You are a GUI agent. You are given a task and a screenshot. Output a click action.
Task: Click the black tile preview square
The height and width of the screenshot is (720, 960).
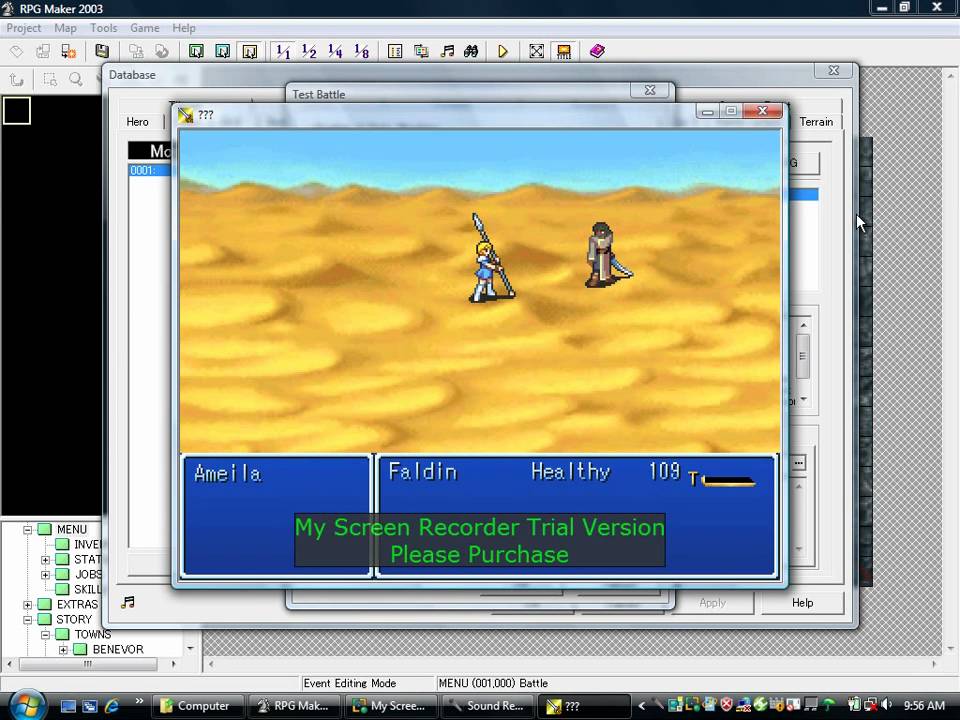pyautogui.click(x=17, y=111)
